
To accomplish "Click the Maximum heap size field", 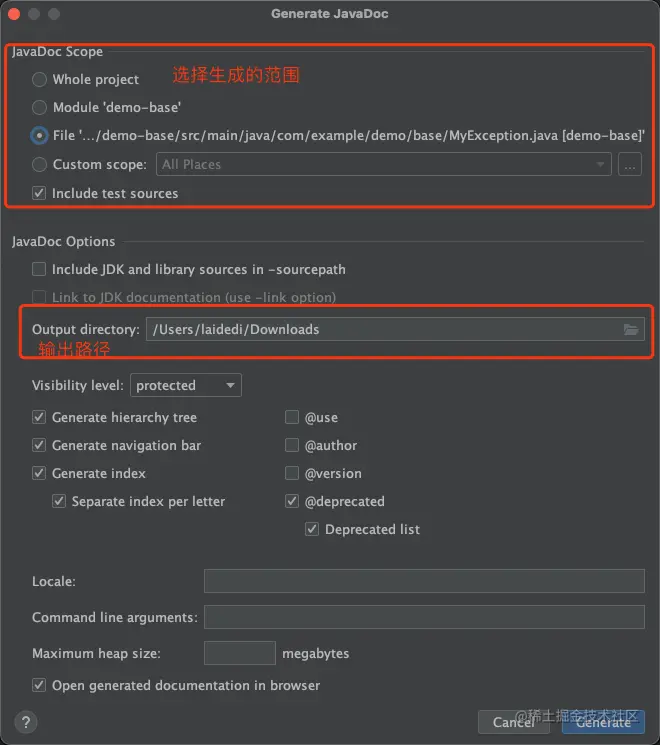I will click(239, 653).
